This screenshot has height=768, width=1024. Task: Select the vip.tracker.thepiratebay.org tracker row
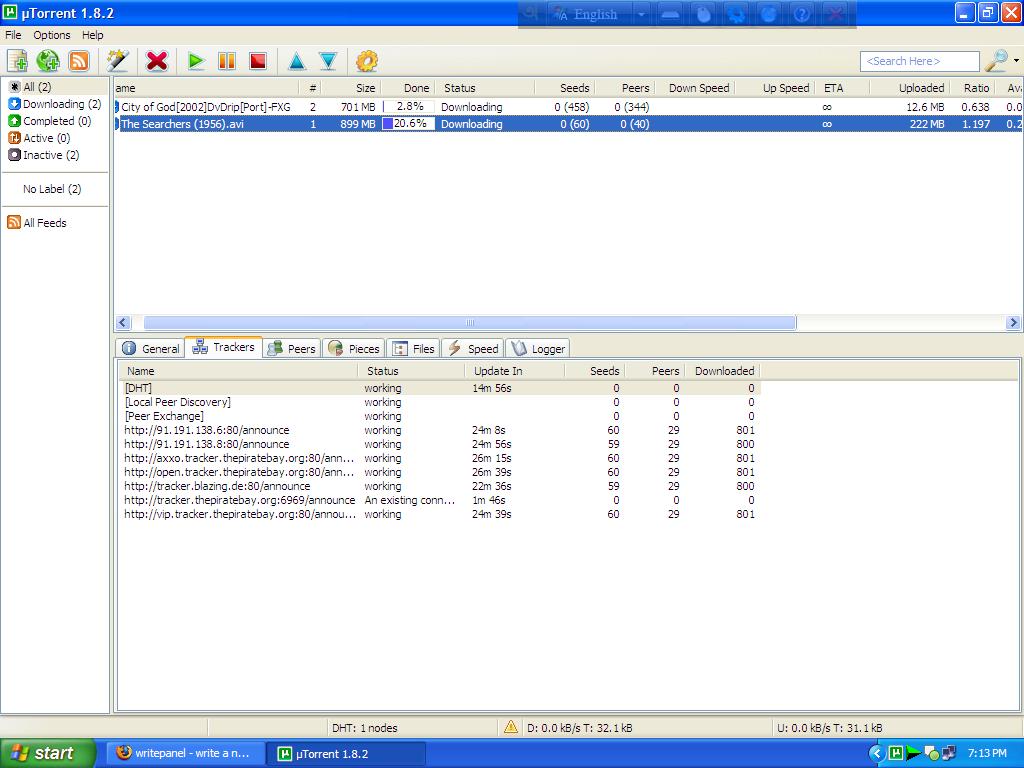point(440,514)
